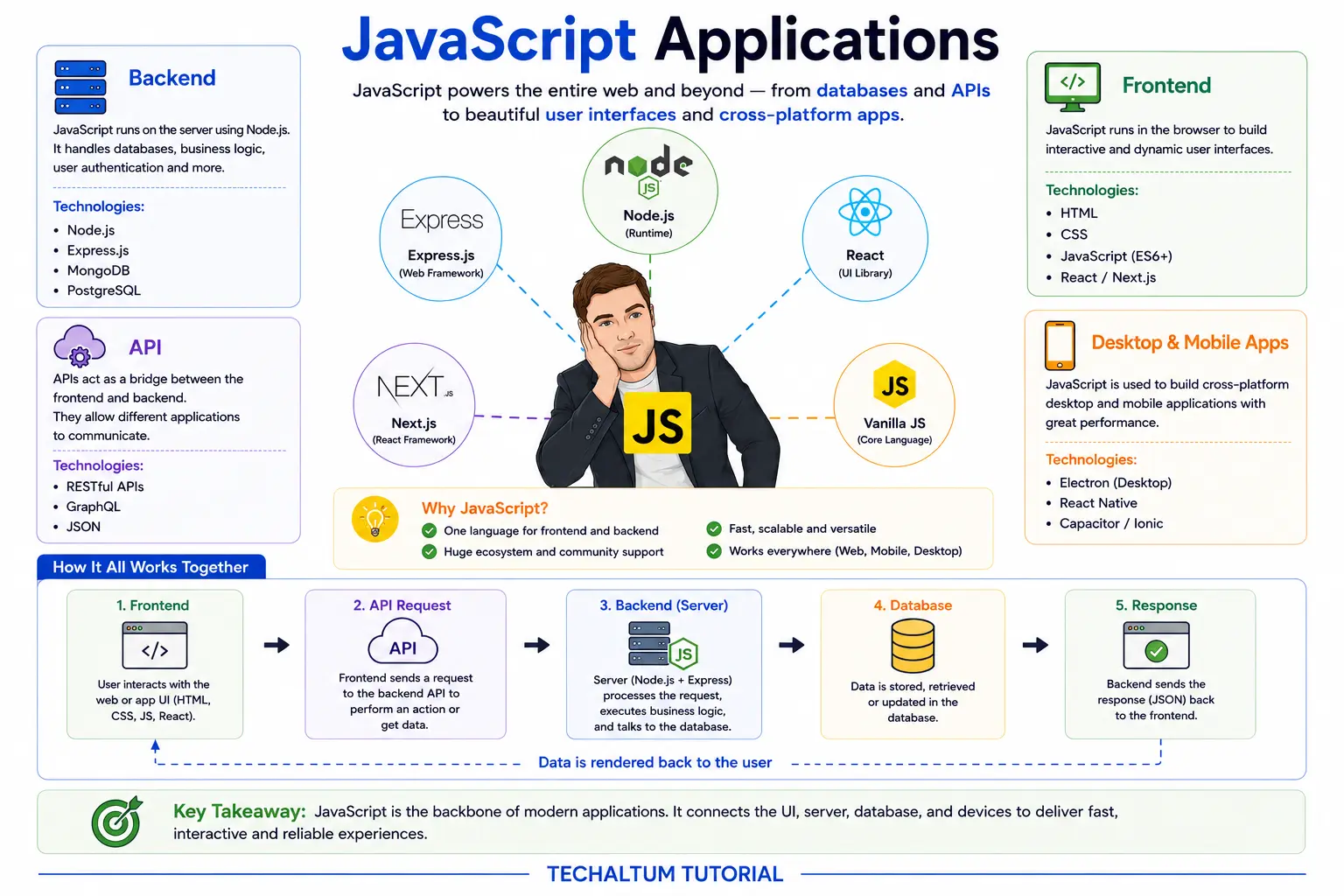Click the arrow between API Request and Backend
The width and height of the screenshot is (1344, 896).
tap(536, 646)
